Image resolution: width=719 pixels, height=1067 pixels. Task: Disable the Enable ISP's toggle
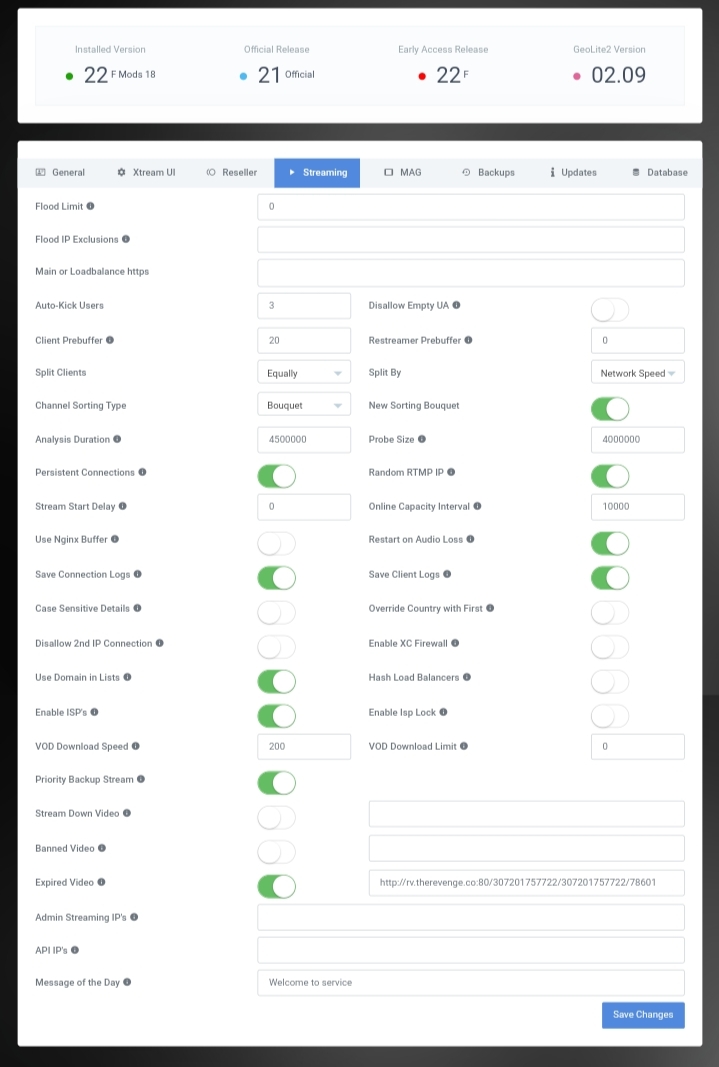click(276, 715)
